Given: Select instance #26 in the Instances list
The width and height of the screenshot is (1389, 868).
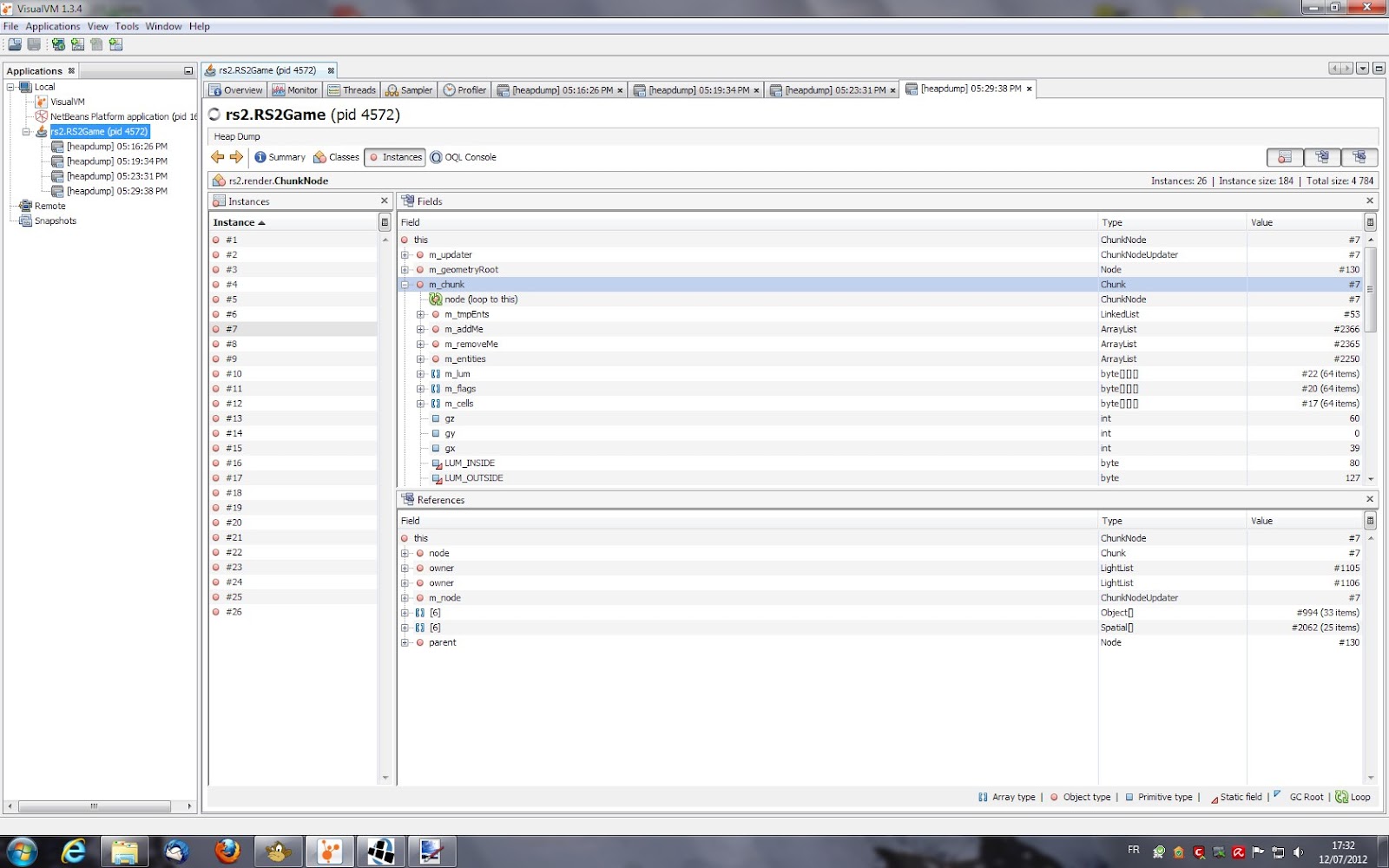Looking at the screenshot, I should 294,612.
